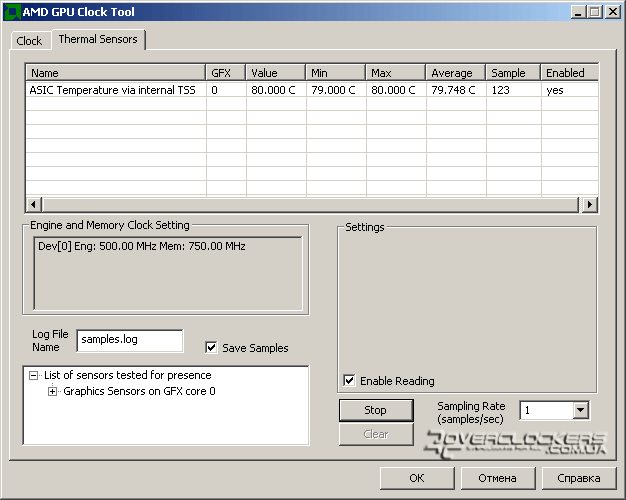
Task: Select the Graphics Sensors on GFX core 0 item
Action: (139, 391)
